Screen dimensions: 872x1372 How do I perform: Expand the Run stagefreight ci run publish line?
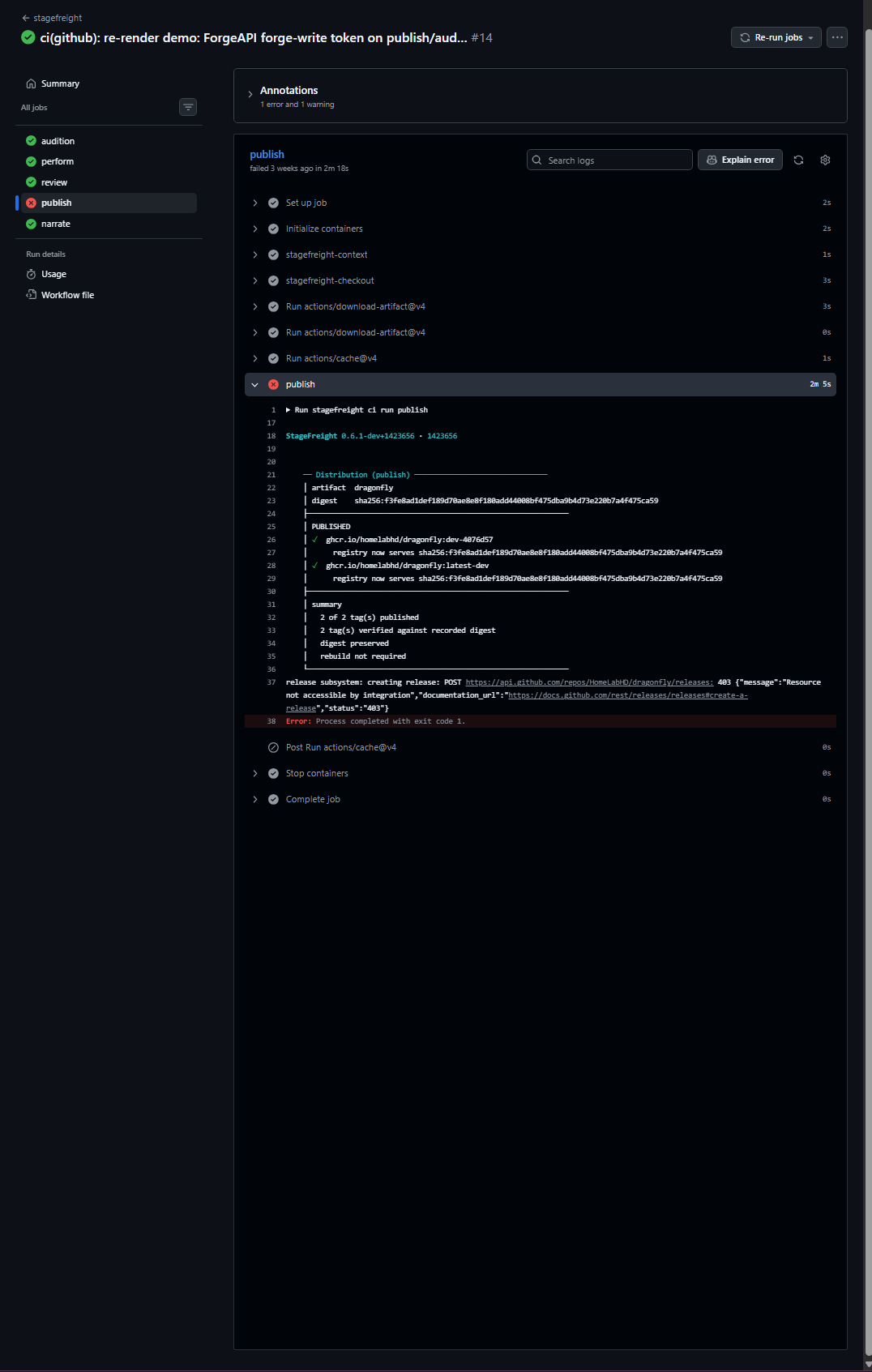click(357, 410)
